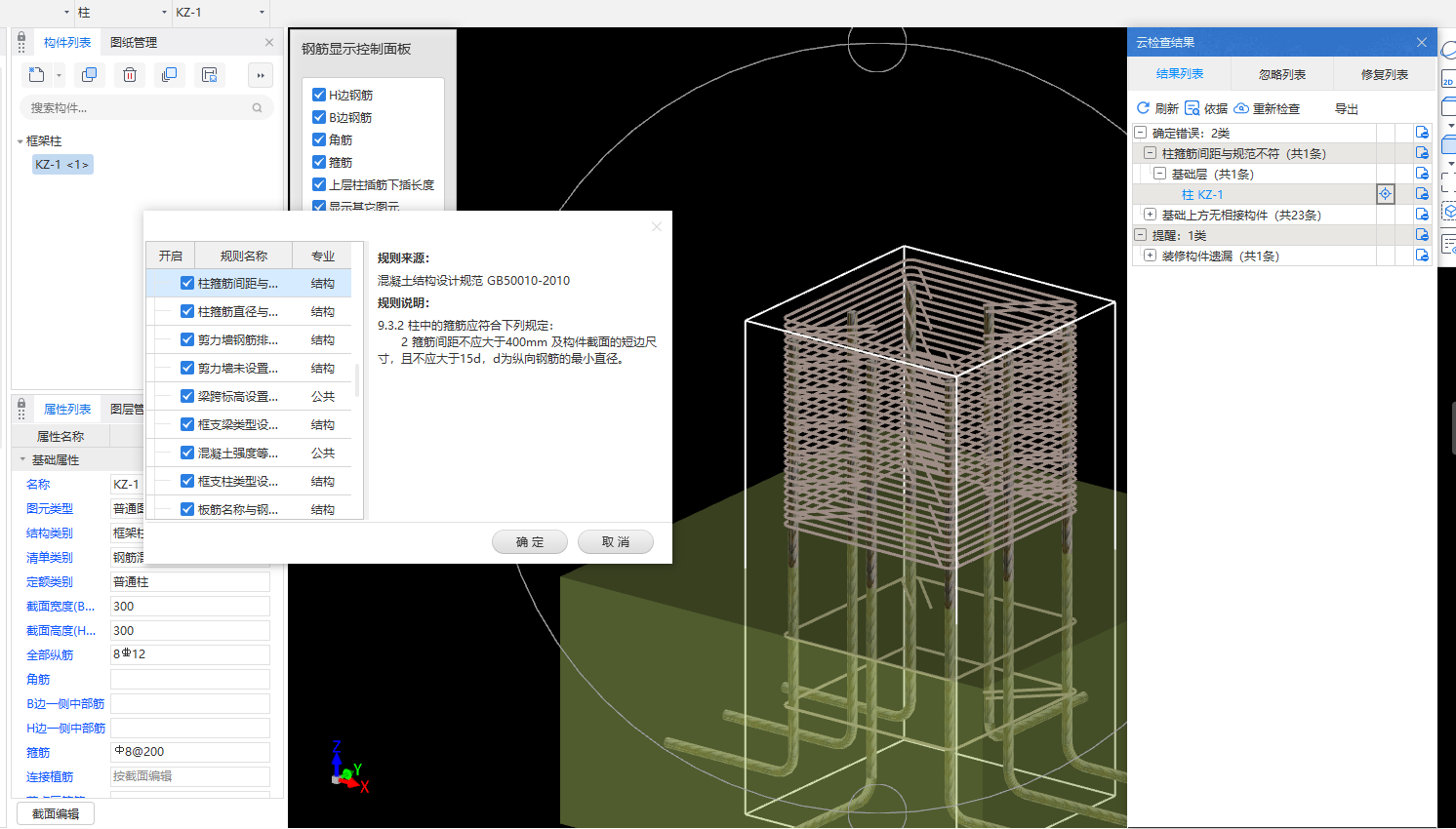Expand 装修构件遗漏 (共1条) node
This screenshot has width=1456, height=829.
[x=1150, y=256]
